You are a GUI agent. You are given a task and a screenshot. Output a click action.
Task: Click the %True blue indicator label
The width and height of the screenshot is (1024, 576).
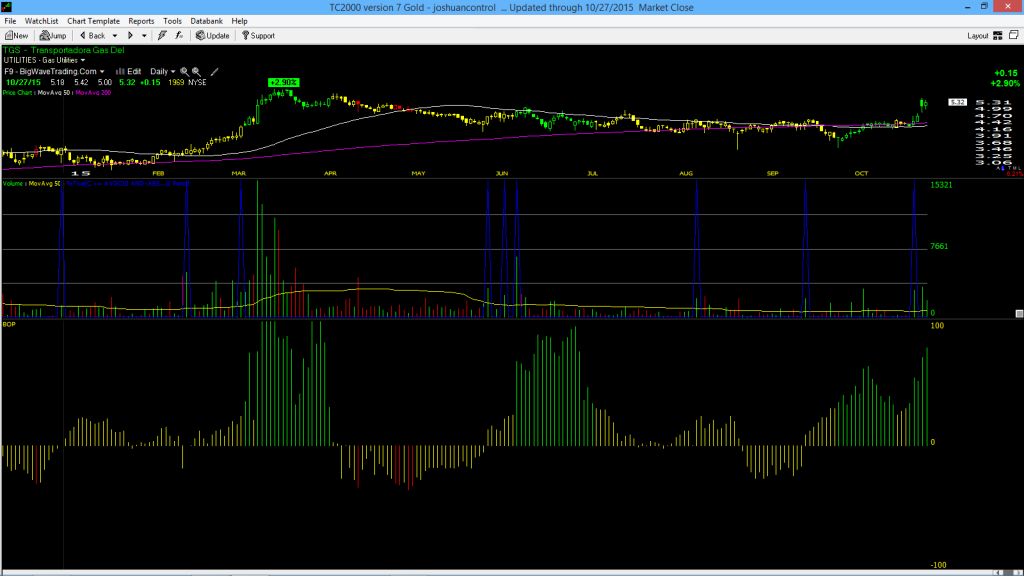click(127, 184)
